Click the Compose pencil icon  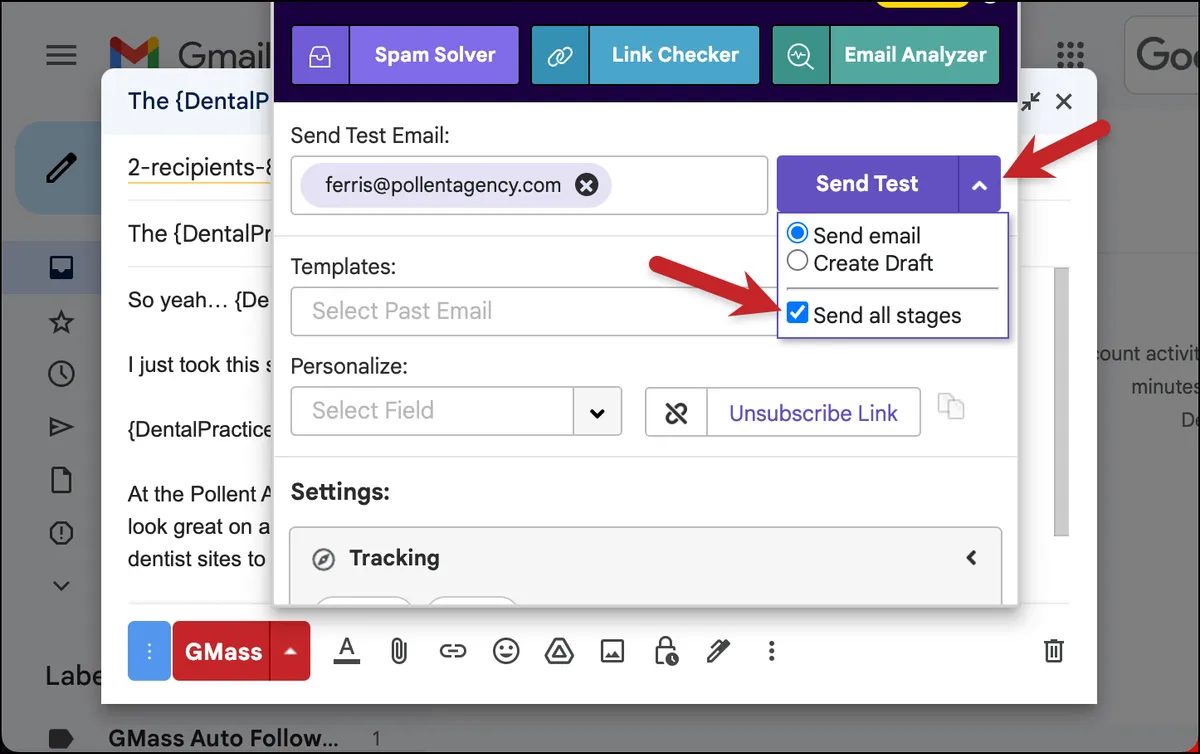point(61,167)
